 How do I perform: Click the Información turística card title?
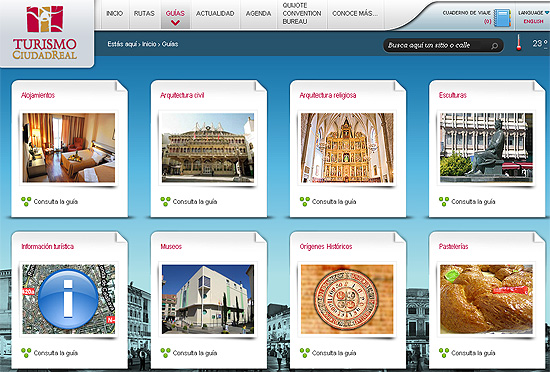[48, 246]
